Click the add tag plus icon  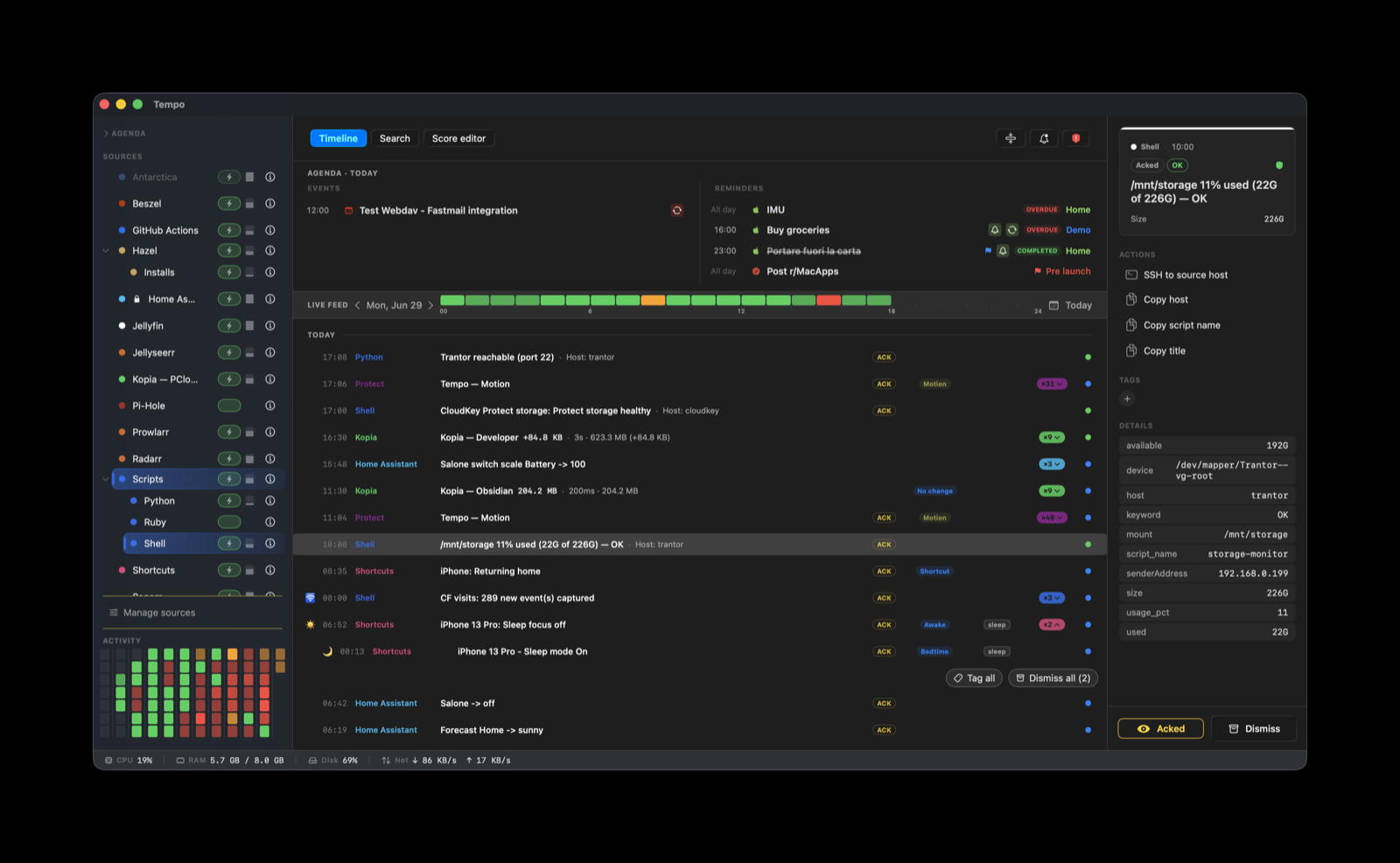coord(1127,399)
